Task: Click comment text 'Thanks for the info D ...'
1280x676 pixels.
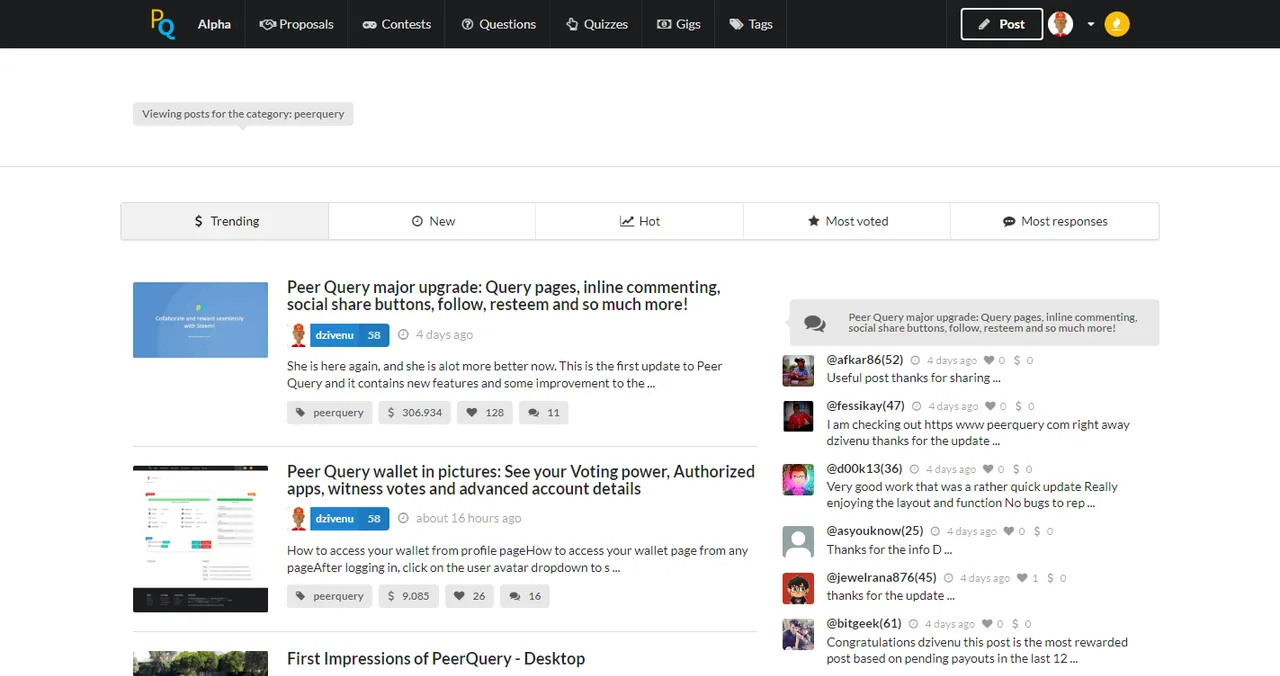Action: 889,549
